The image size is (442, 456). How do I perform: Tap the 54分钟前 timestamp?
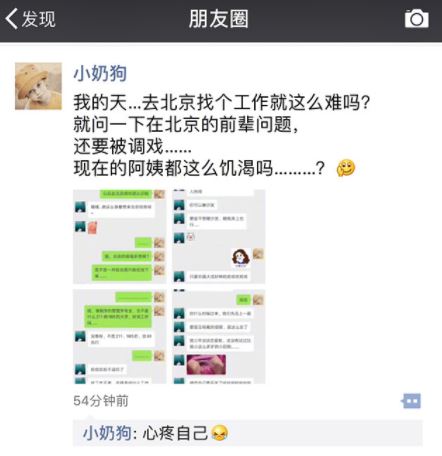click(x=101, y=401)
